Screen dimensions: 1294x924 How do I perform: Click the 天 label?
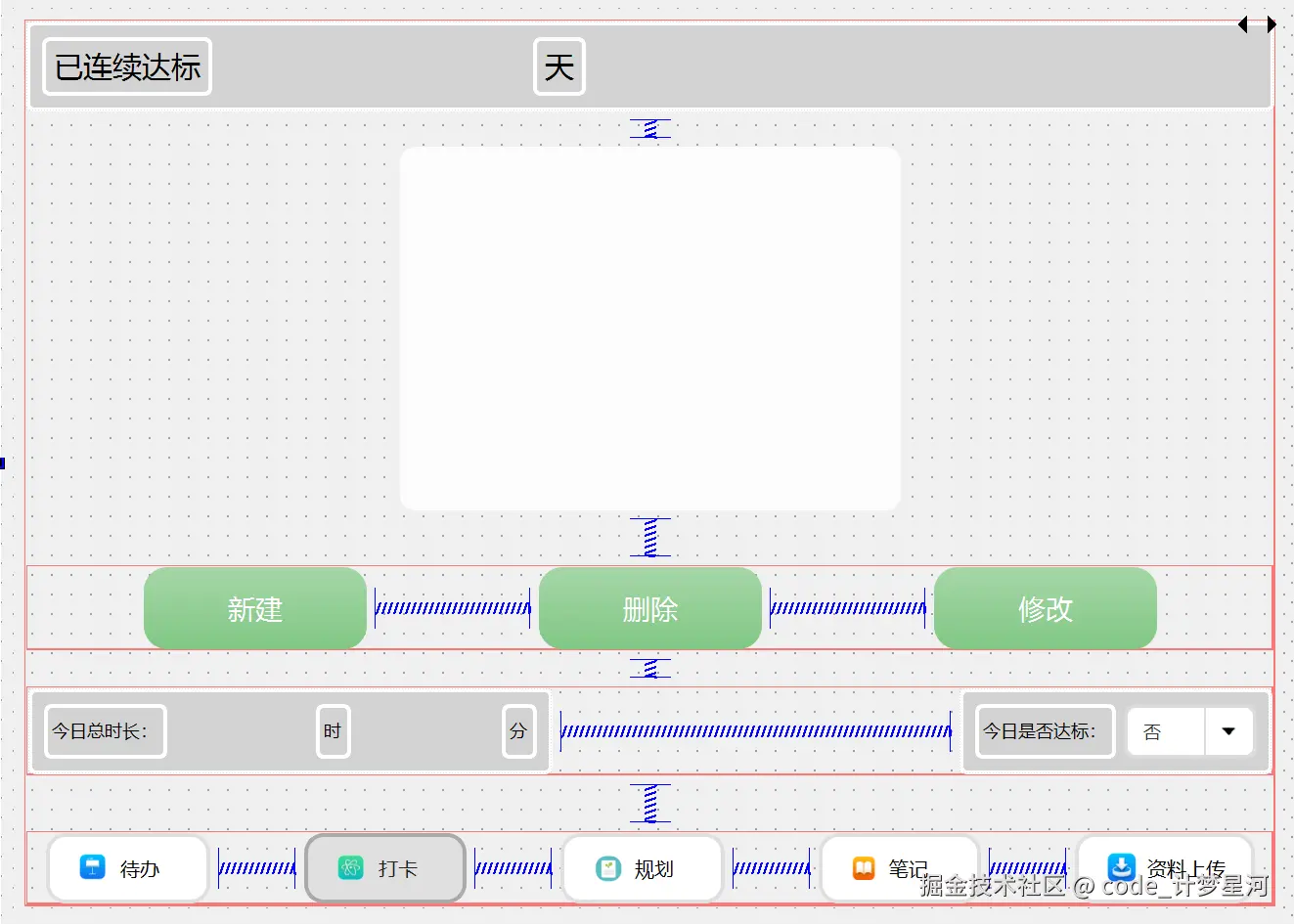click(x=559, y=66)
